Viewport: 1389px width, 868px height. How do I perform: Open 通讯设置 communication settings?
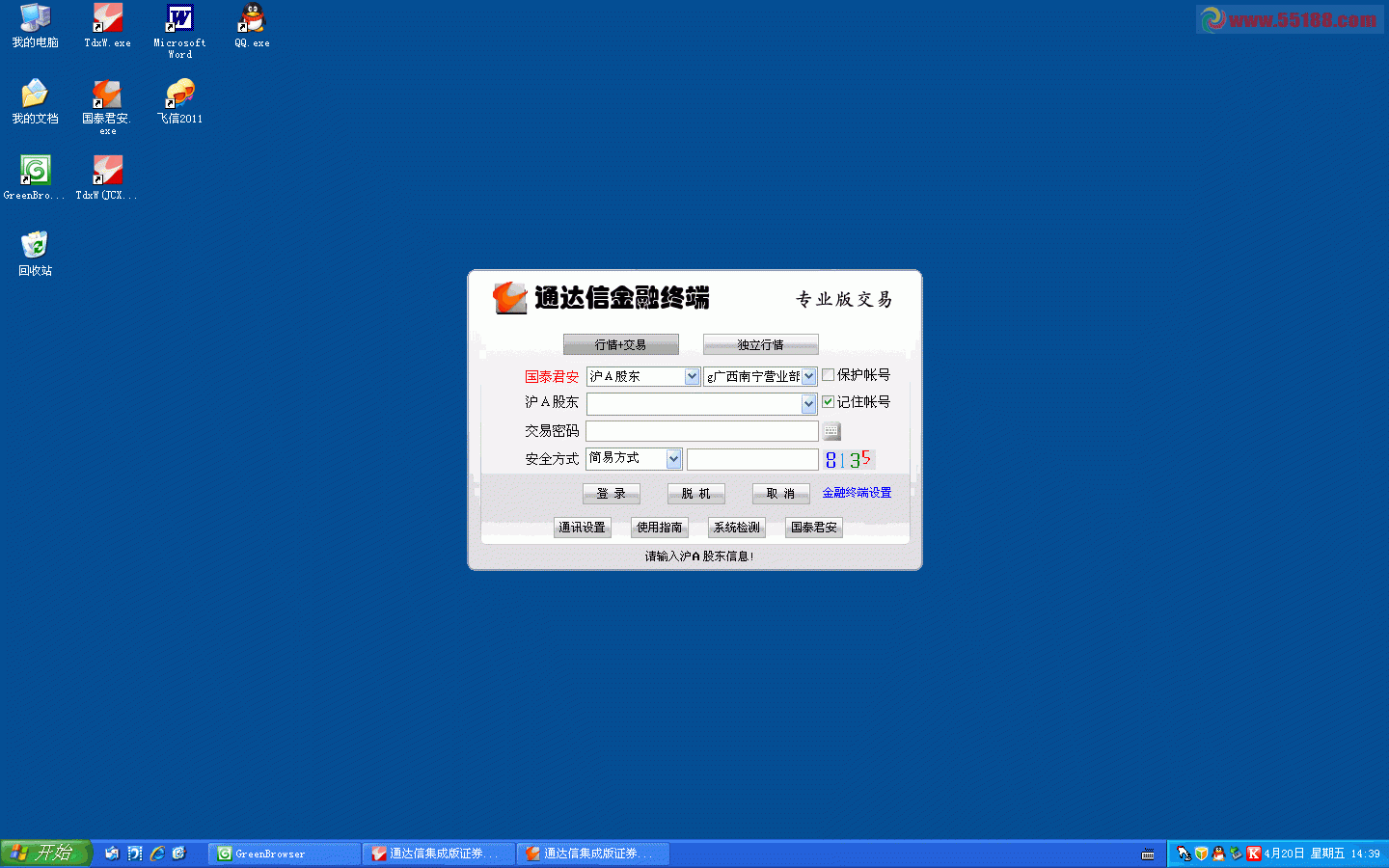pos(583,528)
